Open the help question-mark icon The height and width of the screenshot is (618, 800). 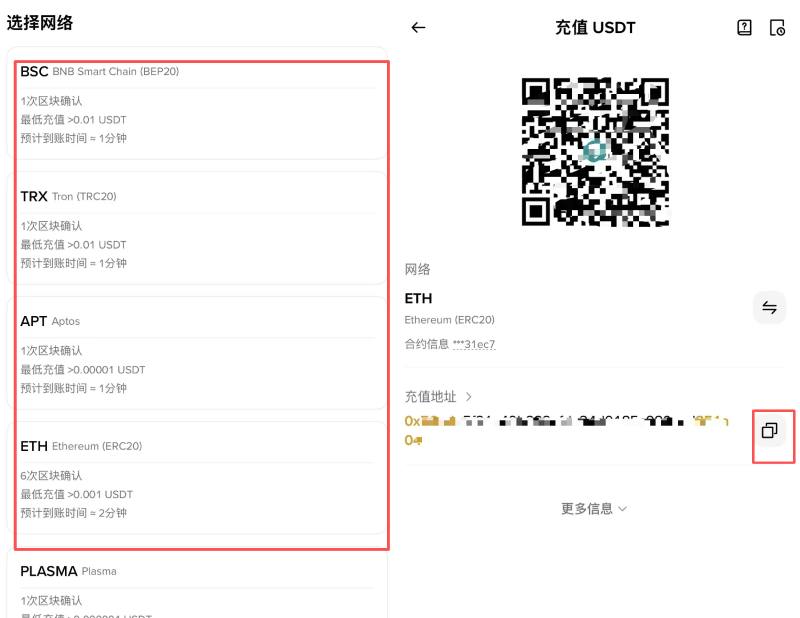[744, 28]
